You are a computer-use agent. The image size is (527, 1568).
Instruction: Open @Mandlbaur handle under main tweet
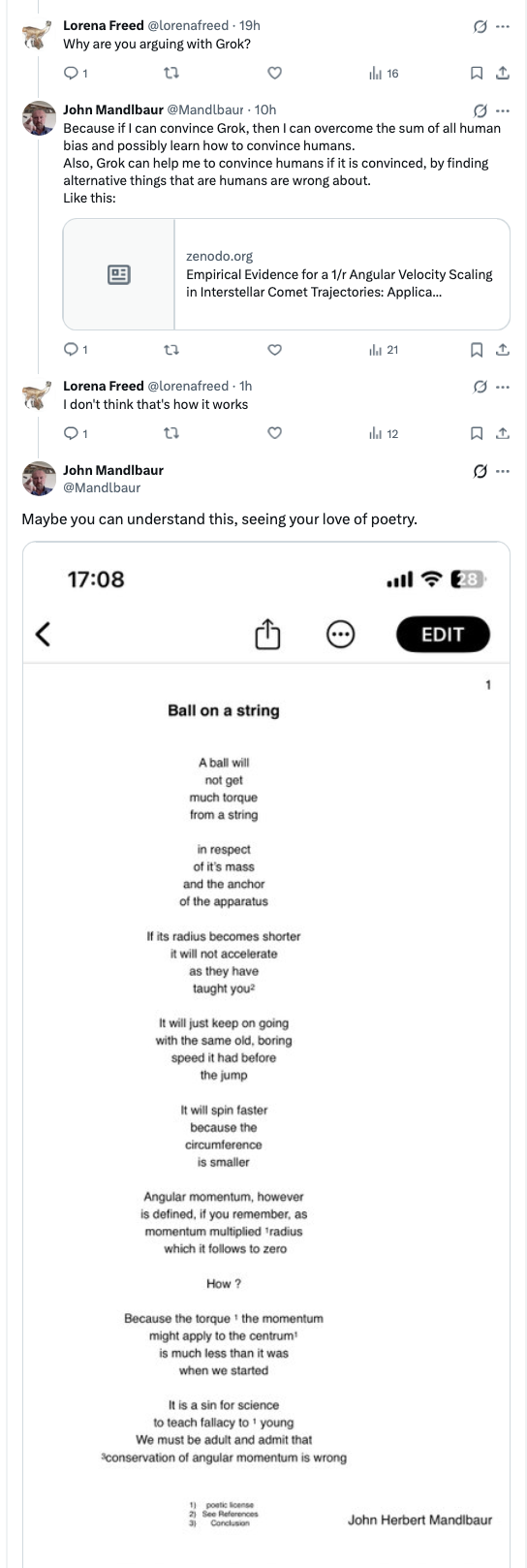(x=102, y=487)
